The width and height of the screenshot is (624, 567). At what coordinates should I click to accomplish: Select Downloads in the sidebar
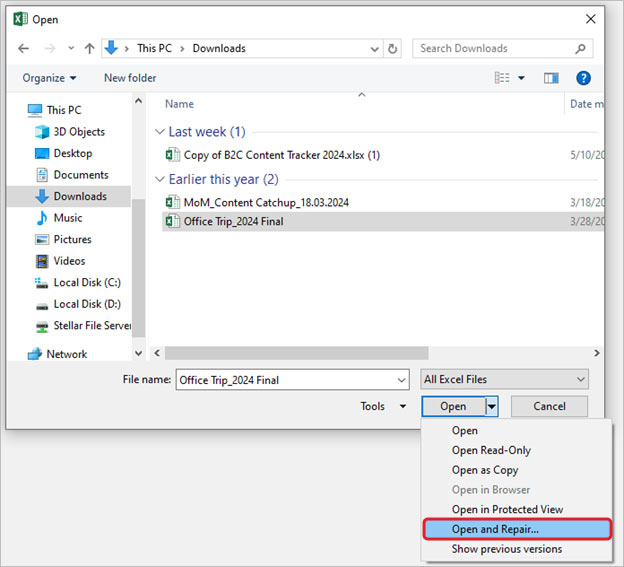(x=69, y=196)
